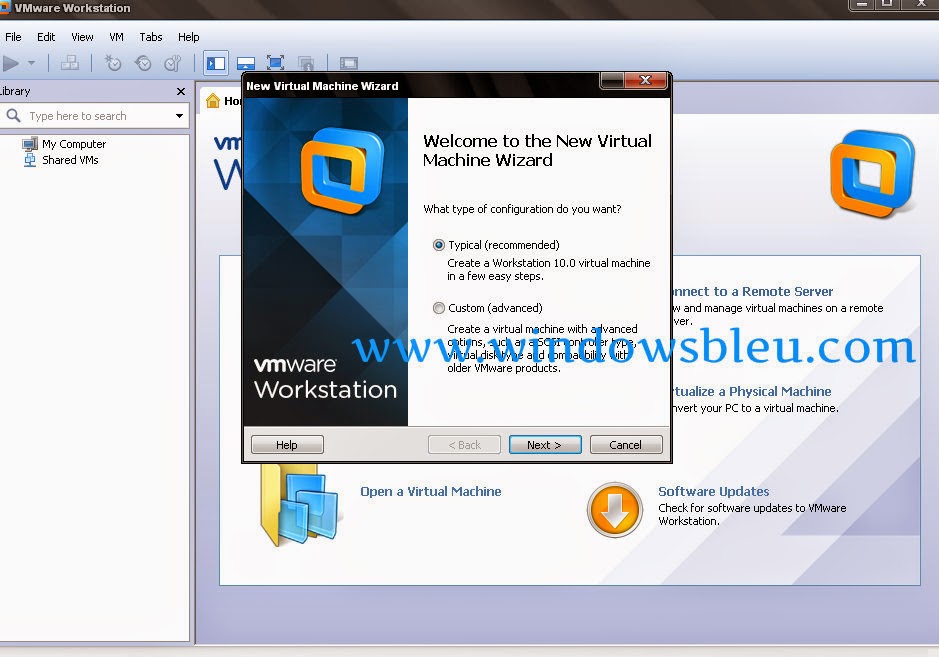The image size is (939, 657).
Task: Expand the library search dropdown arrow
Action: coord(179,116)
